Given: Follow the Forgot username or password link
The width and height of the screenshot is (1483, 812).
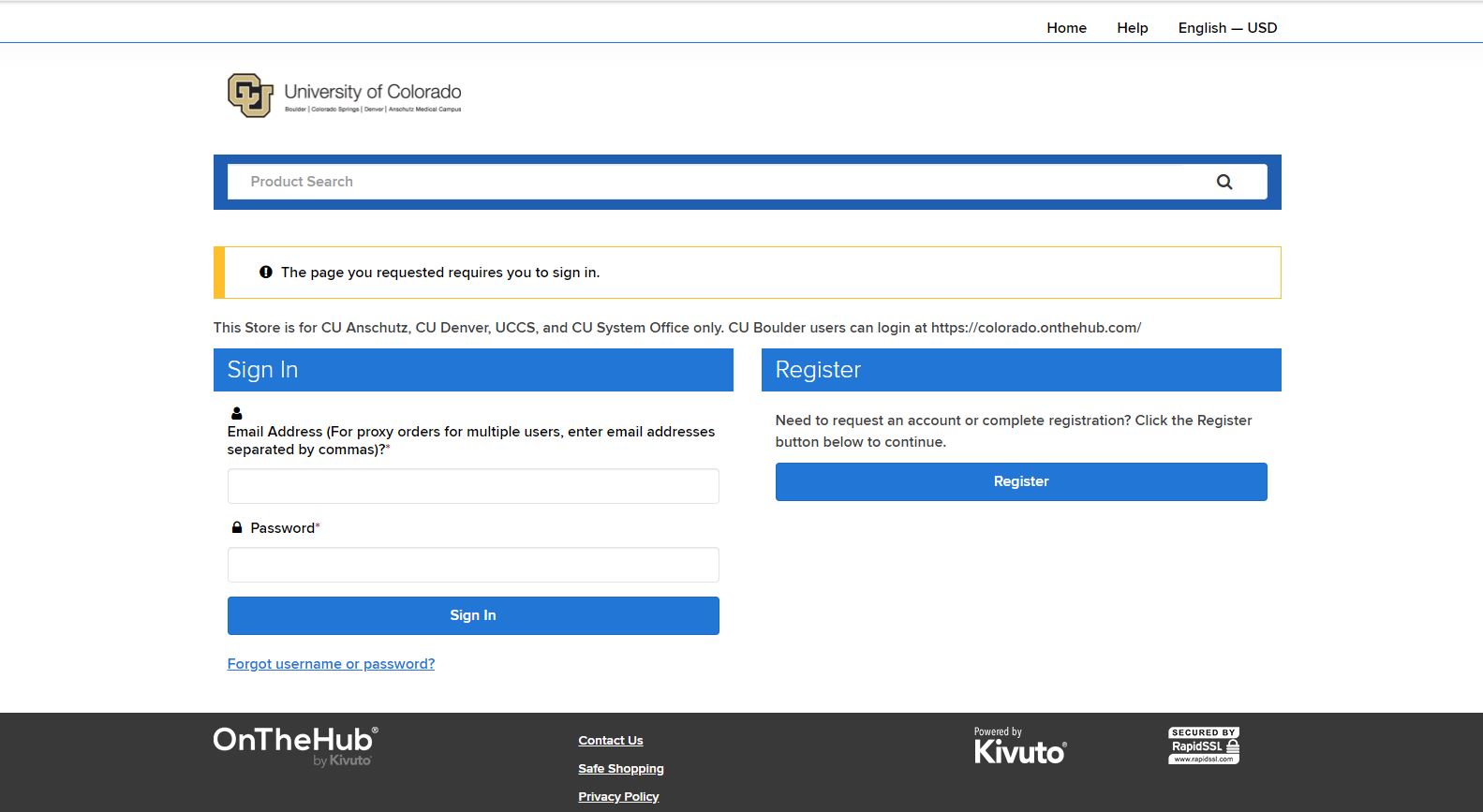Looking at the screenshot, I should (331, 664).
